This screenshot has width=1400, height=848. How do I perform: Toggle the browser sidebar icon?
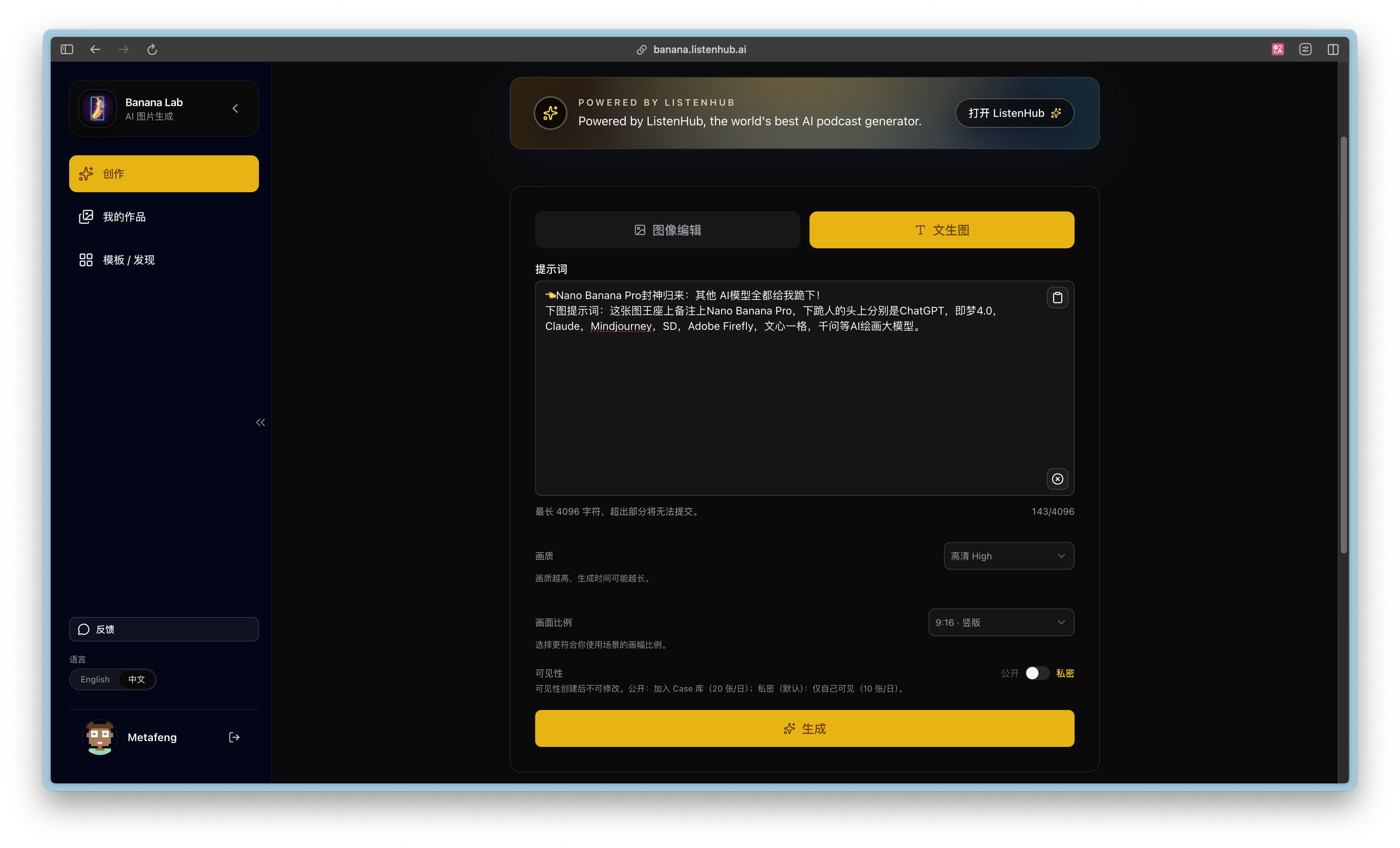[x=67, y=50]
